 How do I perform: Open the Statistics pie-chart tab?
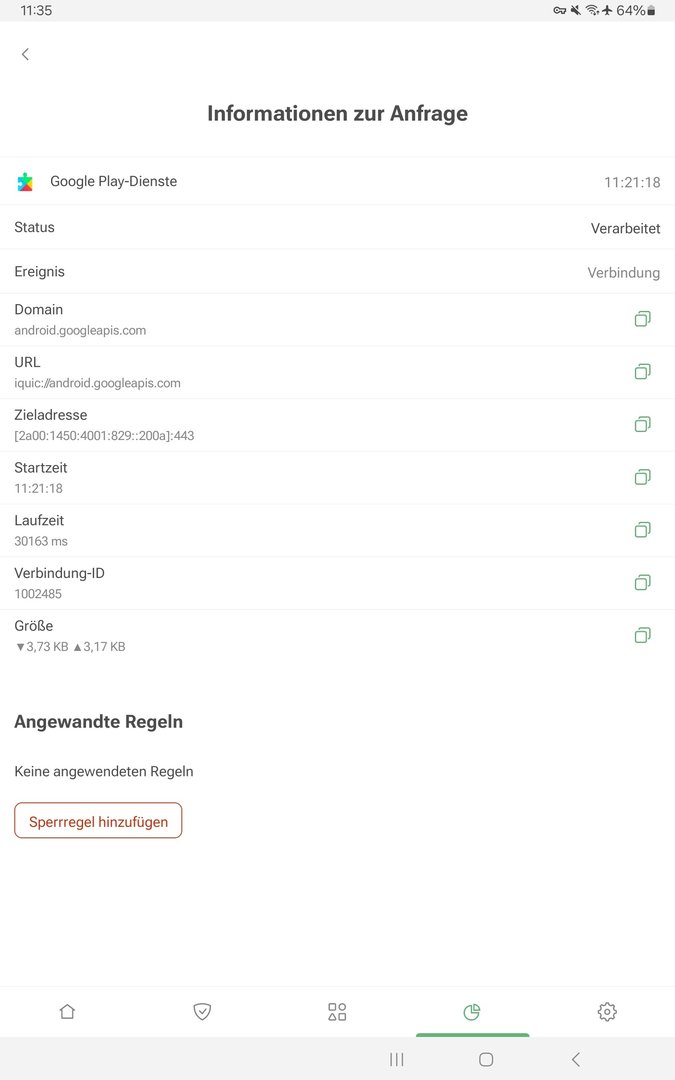pyautogui.click(x=472, y=1012)
